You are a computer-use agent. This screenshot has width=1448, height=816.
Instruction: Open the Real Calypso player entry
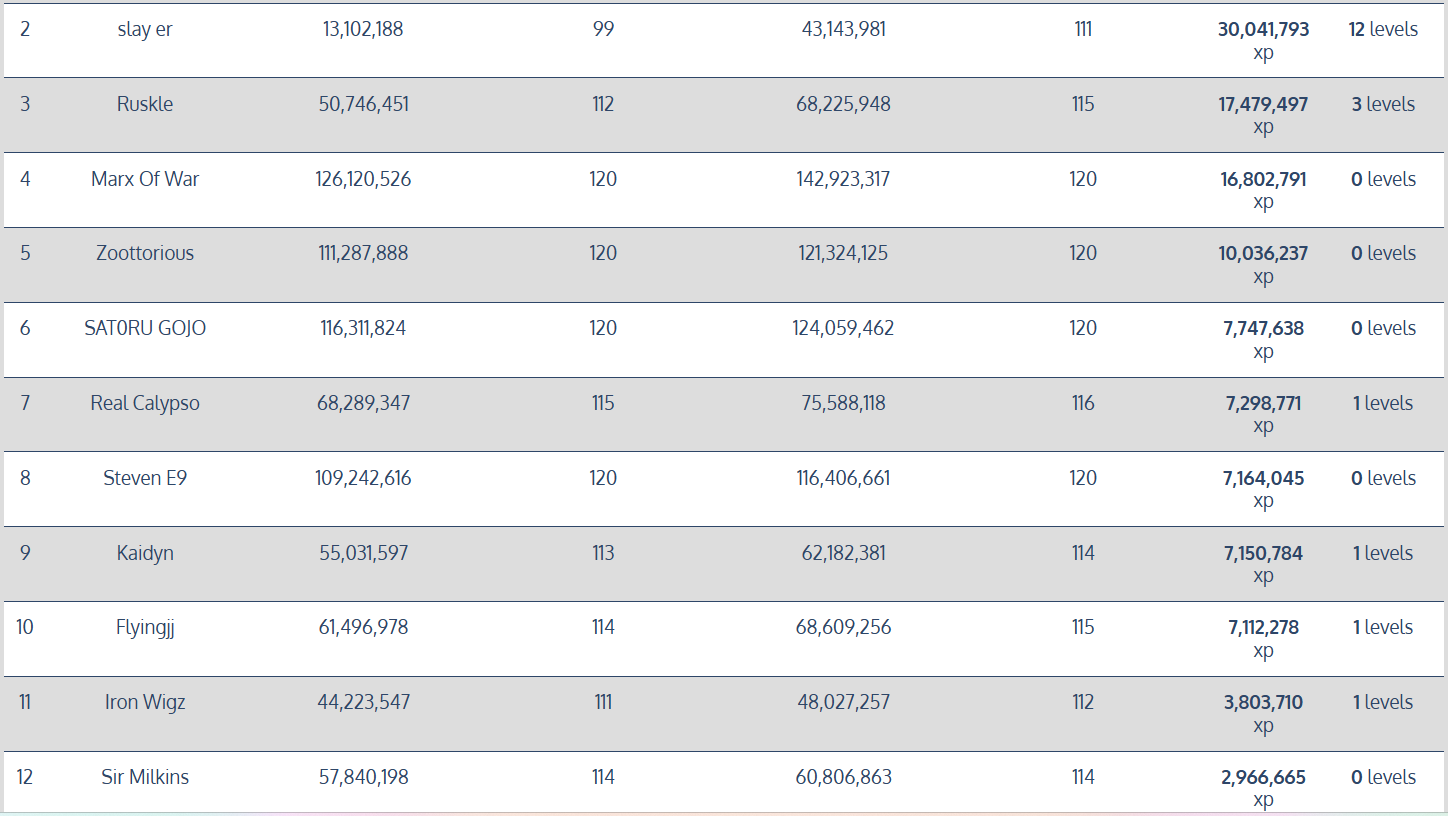pos(145,403)
